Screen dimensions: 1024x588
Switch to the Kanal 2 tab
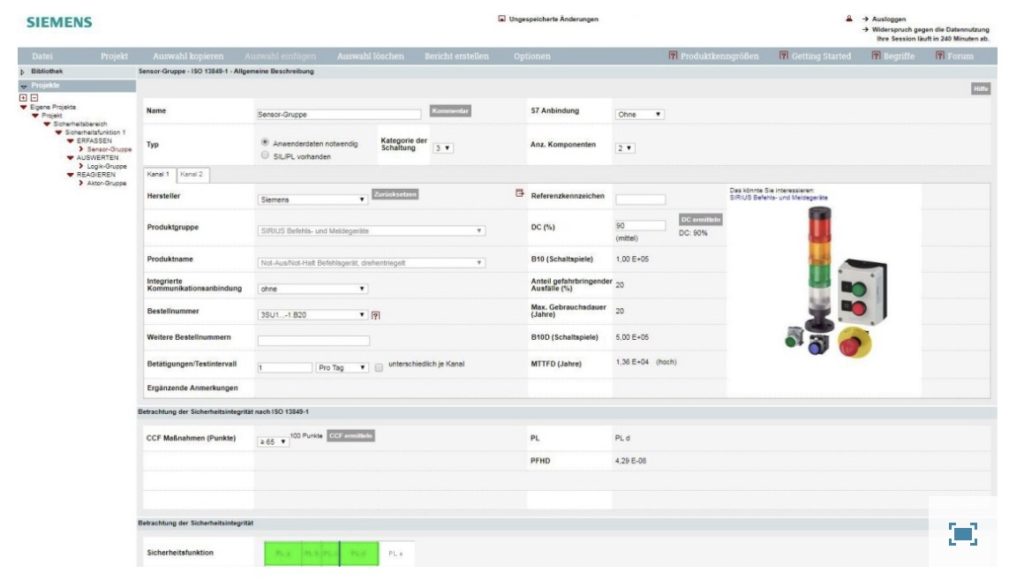tap(189, 173)
